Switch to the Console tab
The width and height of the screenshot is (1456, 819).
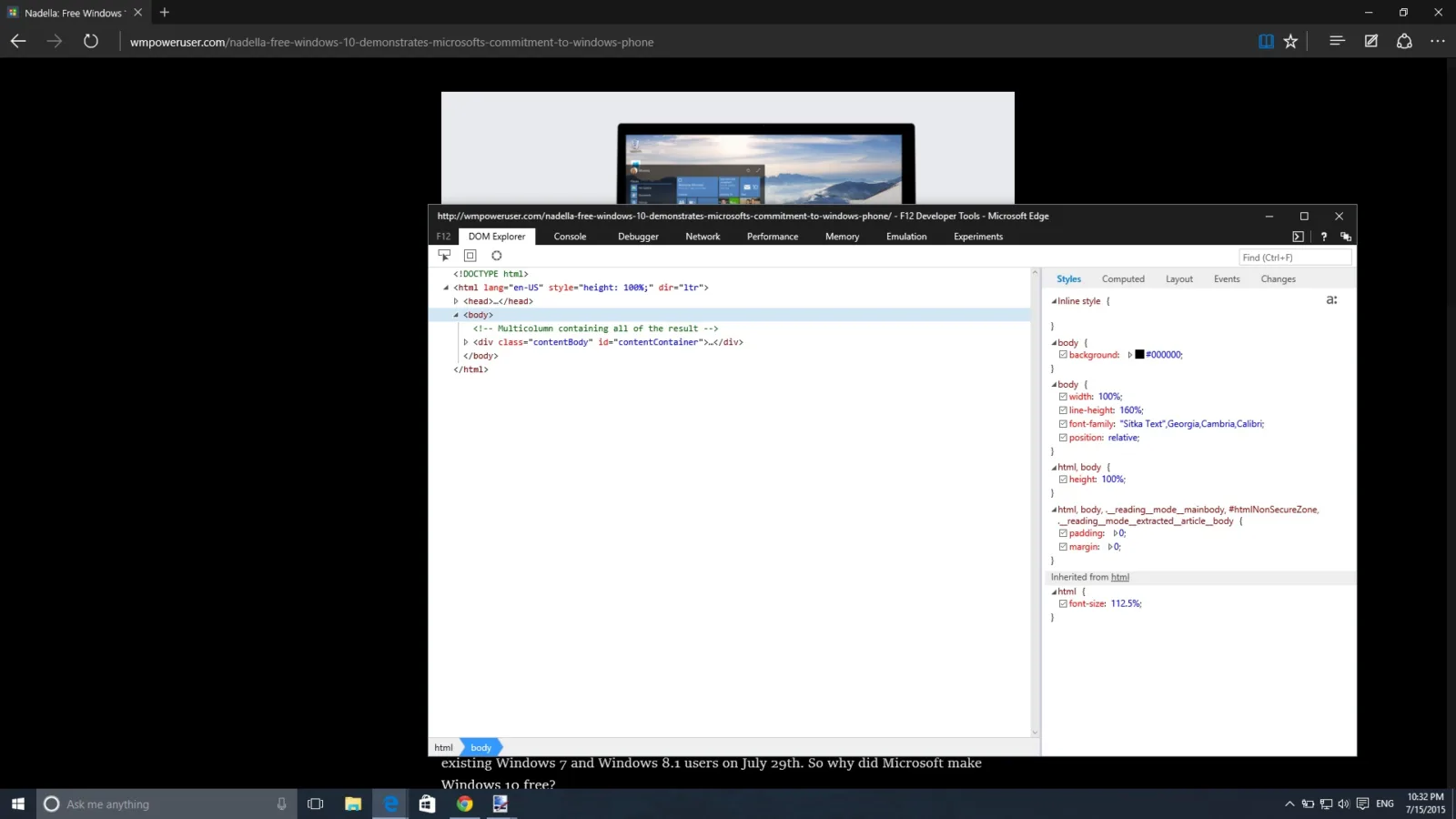570,237
